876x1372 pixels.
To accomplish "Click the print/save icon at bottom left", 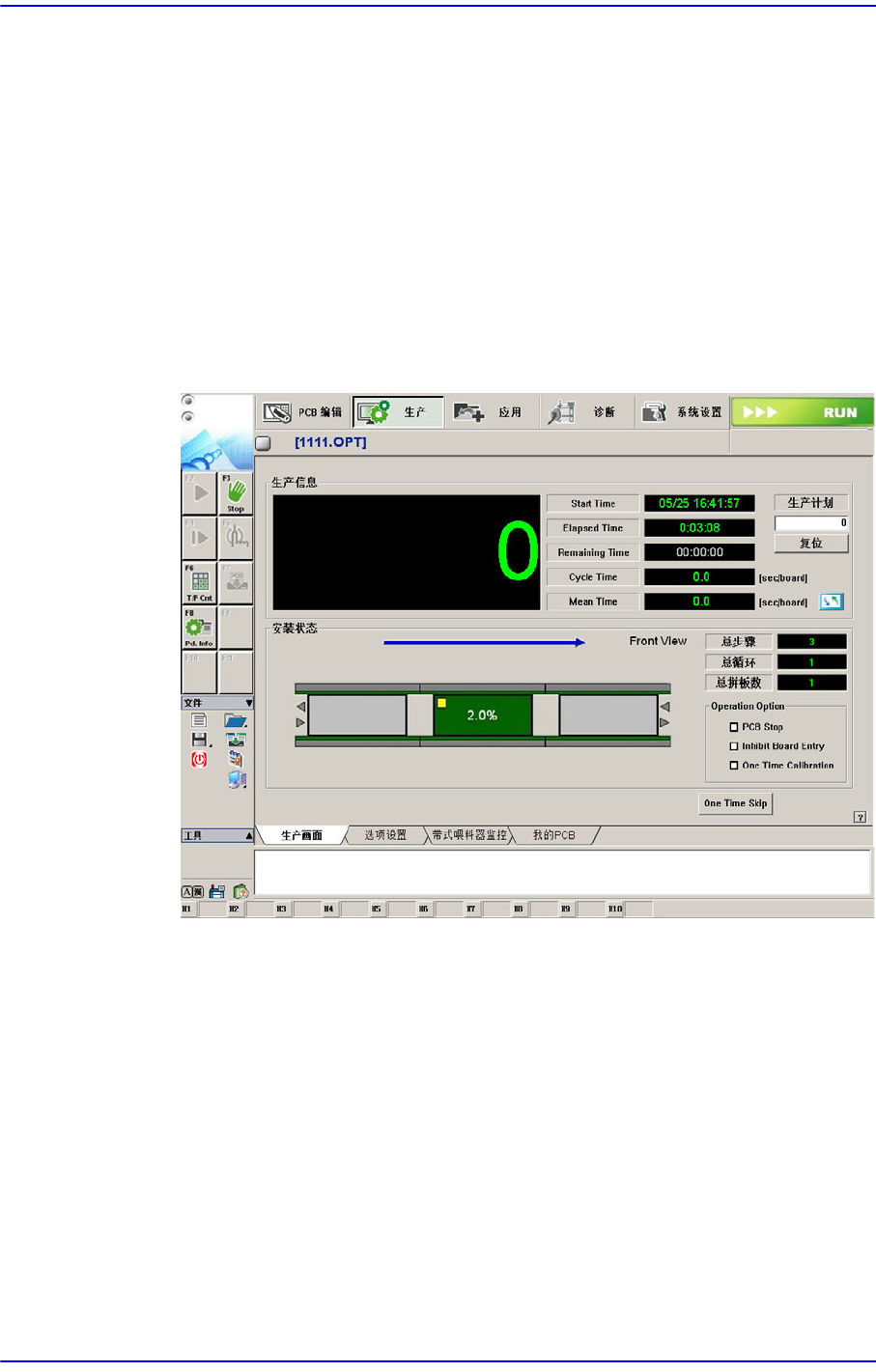I will (217, 892).
